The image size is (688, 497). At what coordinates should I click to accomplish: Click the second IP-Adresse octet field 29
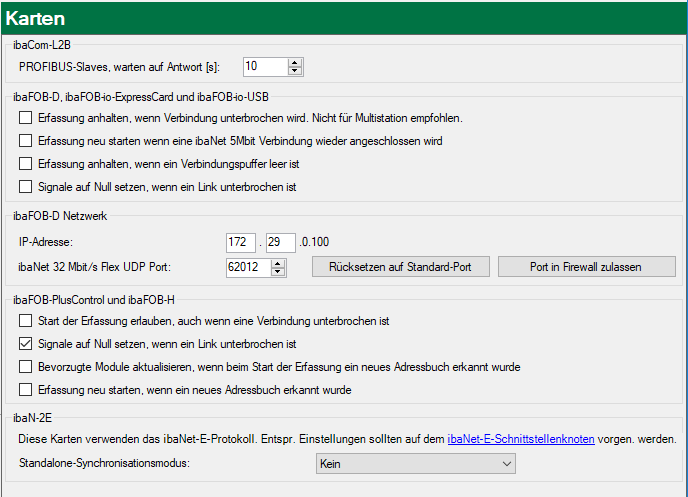point(281,243)
